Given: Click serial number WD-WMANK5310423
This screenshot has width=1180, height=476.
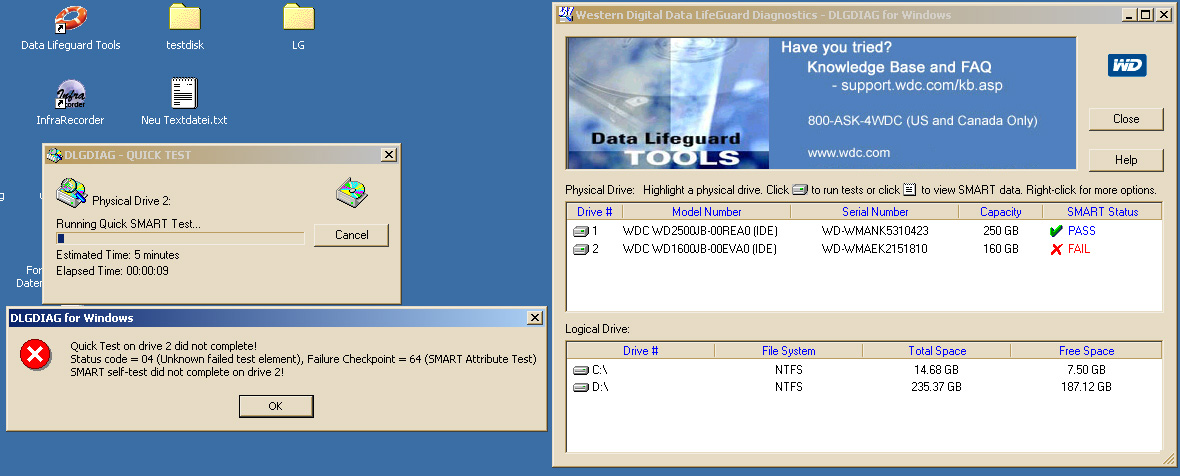Looking at the screenshot, I should (874, 231).
